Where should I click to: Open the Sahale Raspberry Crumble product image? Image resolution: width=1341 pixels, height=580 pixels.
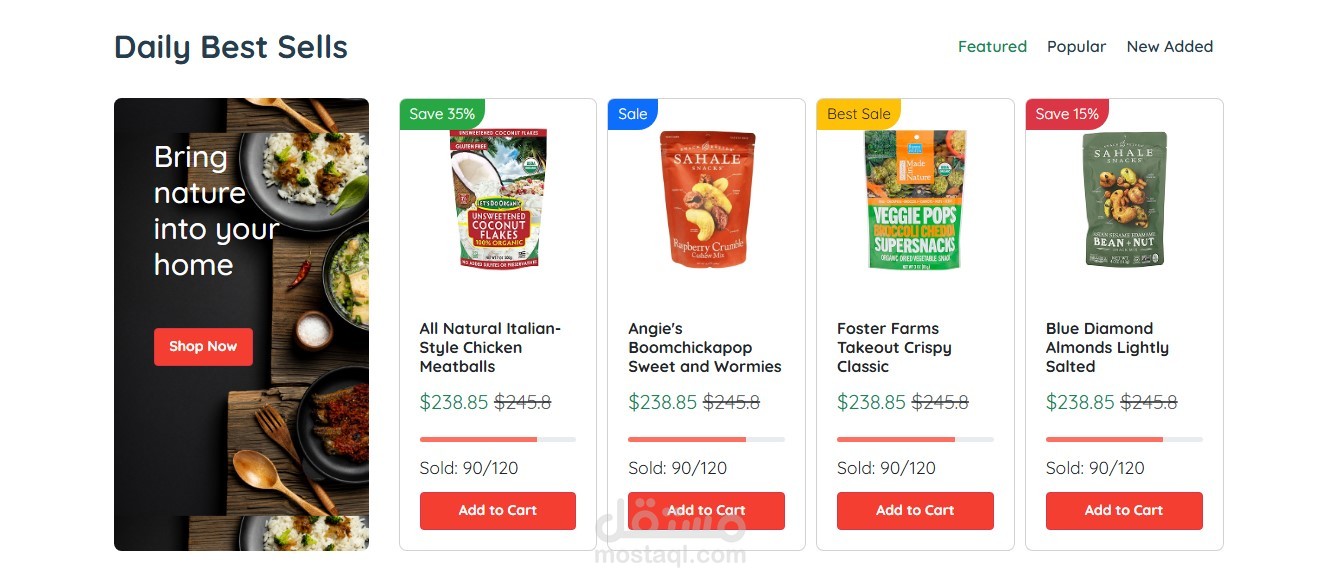pos(707,199)
